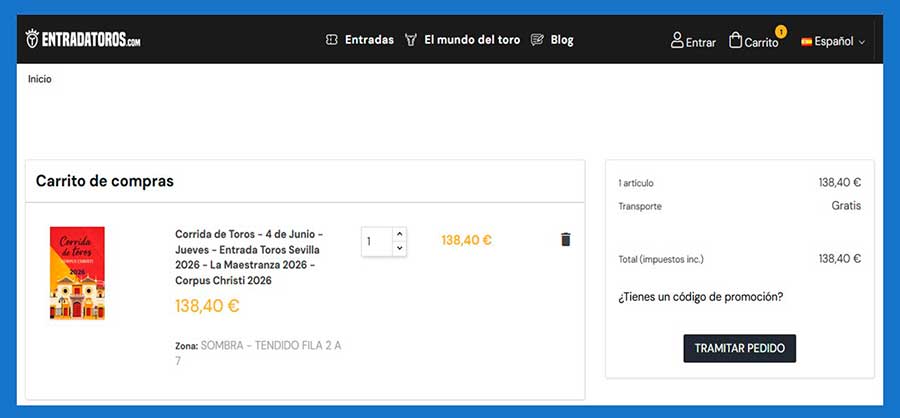Screen dimensions: 900x418
Task: Open the Corrida de Toros poster thumbnail
Action: point(77,273)
